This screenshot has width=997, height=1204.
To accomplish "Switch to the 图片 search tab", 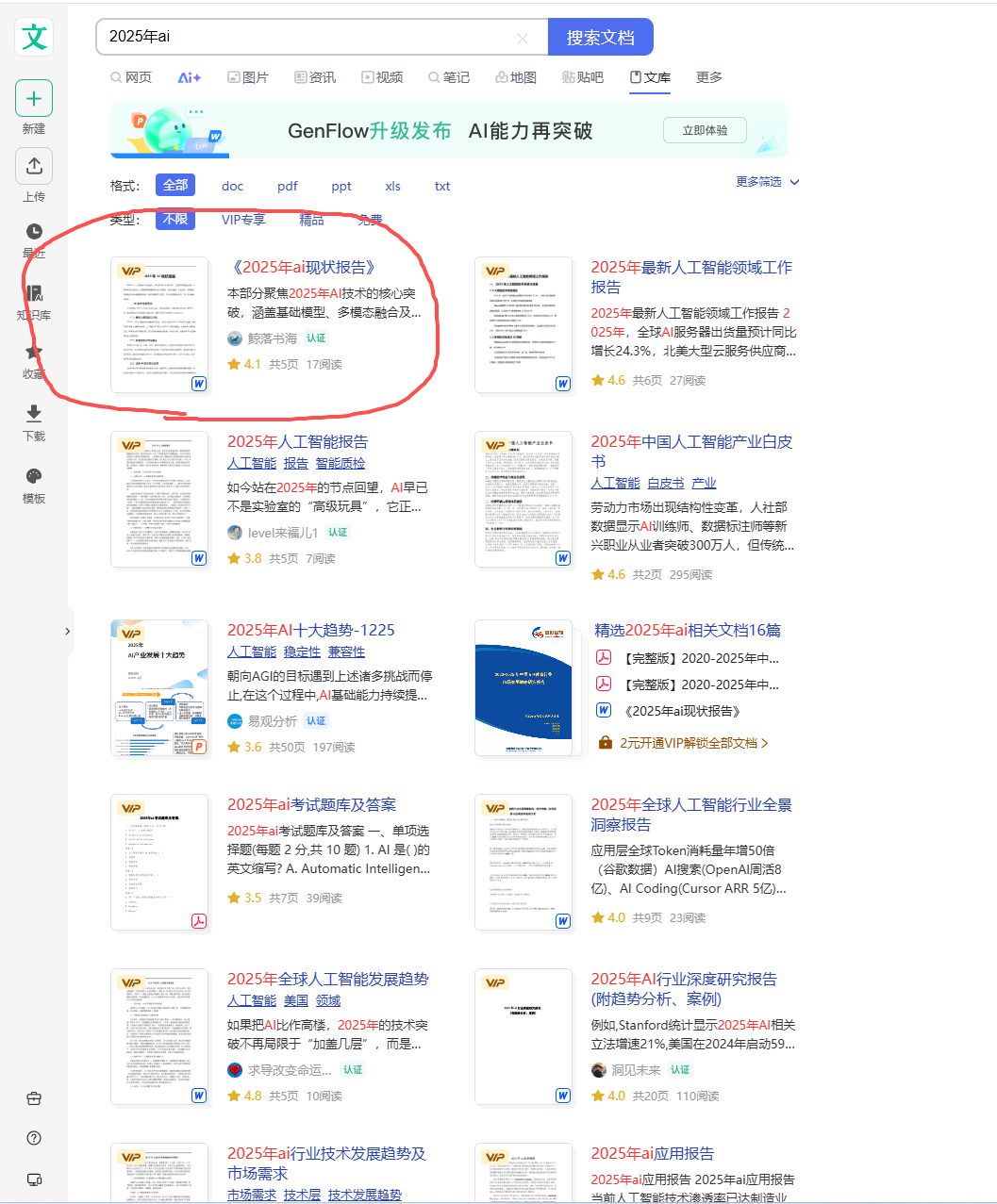I will pos(248,77).
